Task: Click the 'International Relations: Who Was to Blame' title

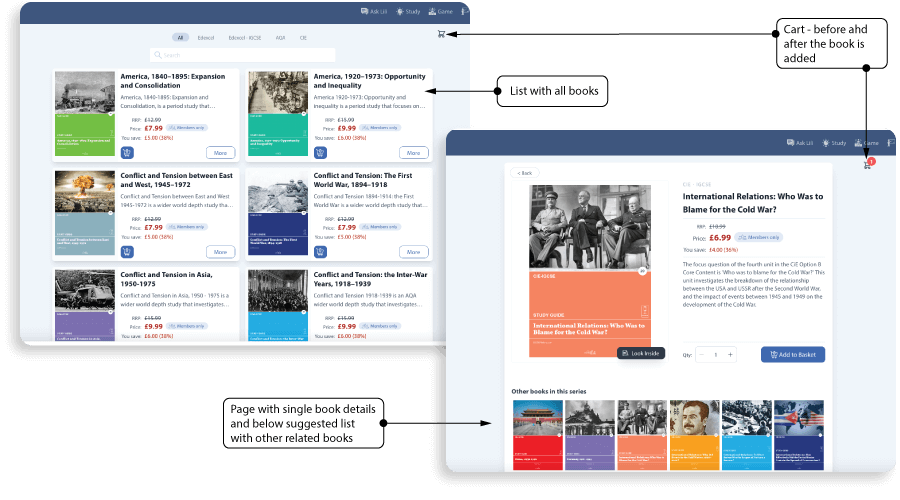Action: 752,203
